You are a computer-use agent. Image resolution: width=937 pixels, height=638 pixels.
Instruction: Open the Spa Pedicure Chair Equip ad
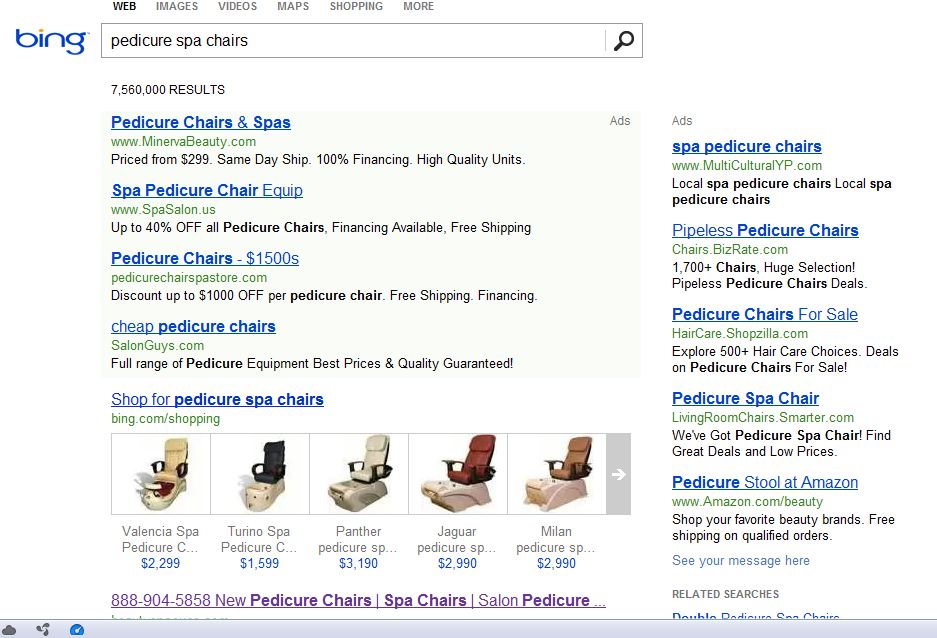tap(207, 191)
